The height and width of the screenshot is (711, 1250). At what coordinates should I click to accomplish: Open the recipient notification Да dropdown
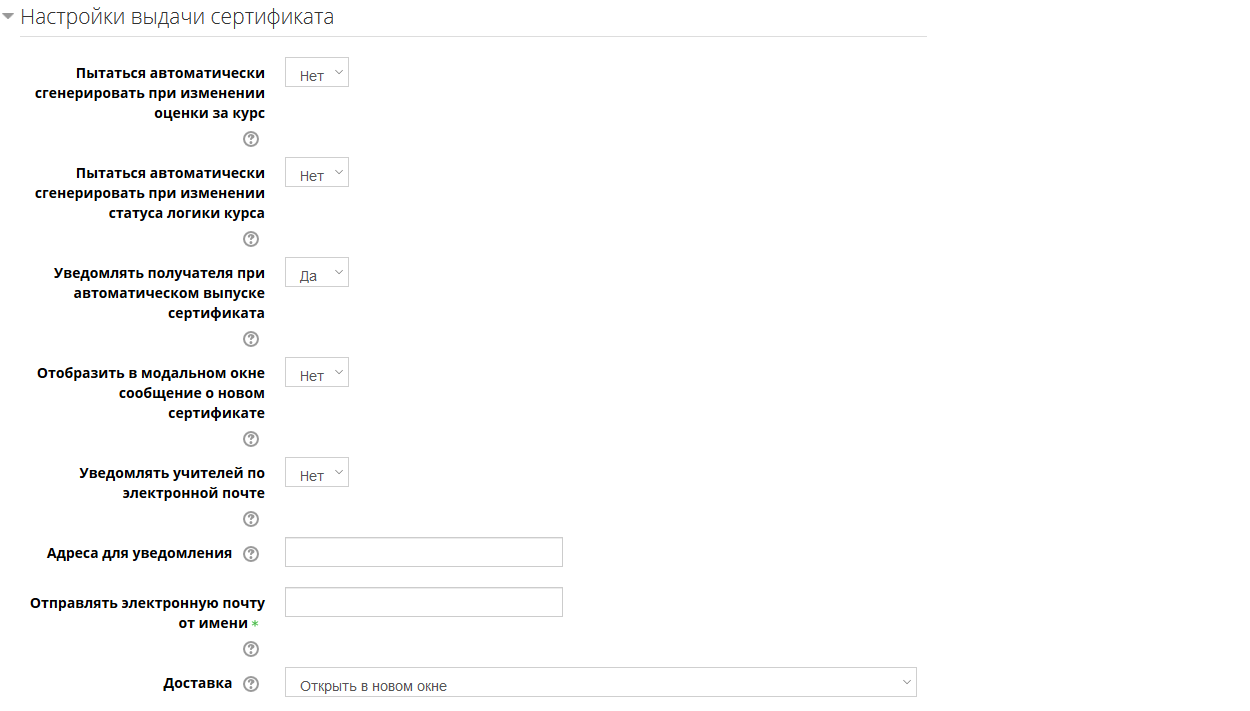click(317, 273)
